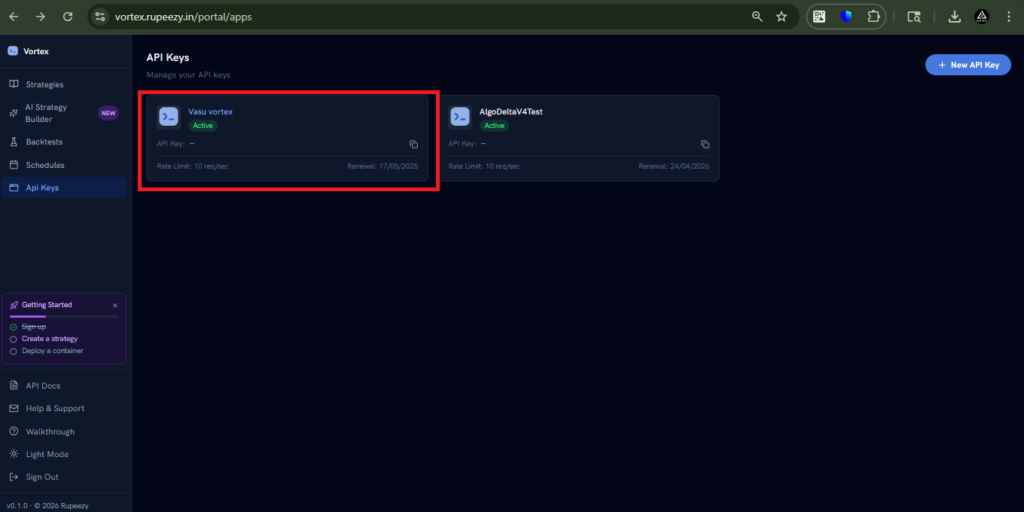
Task: Click the Getting Started progress bar
Action: coord(63,316)
